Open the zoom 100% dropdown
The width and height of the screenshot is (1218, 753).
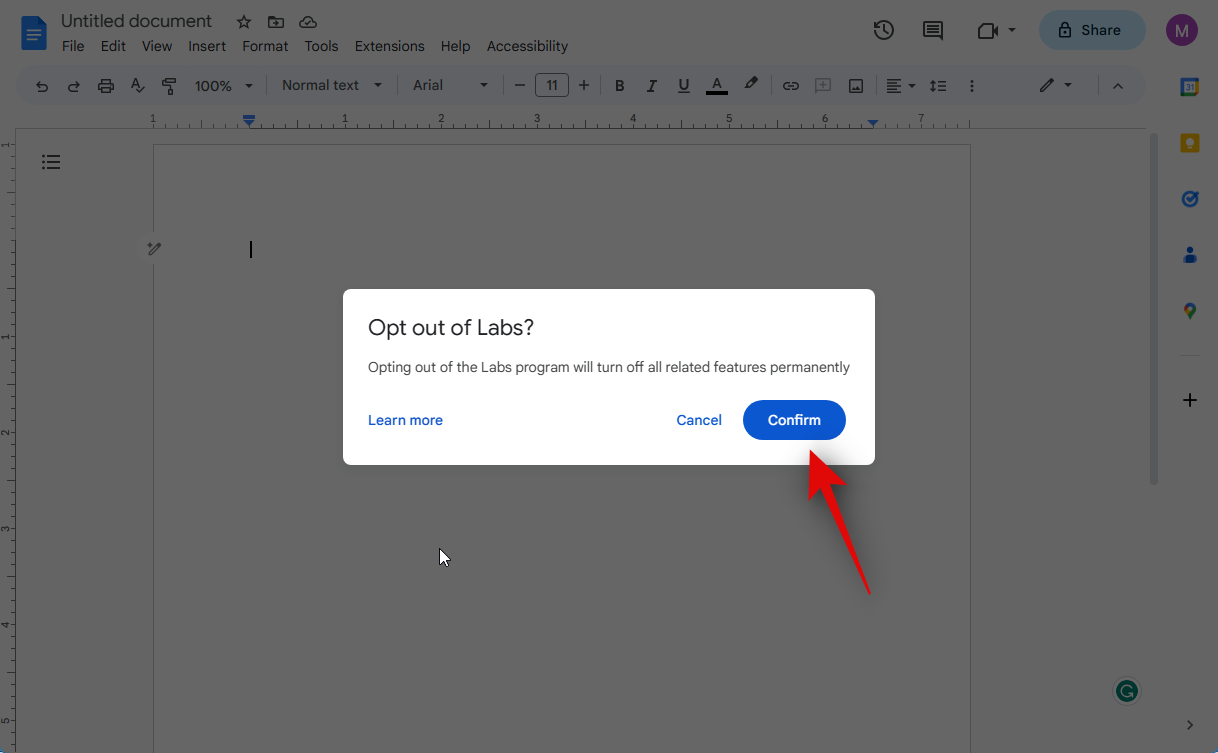click(x=223, y=86)
